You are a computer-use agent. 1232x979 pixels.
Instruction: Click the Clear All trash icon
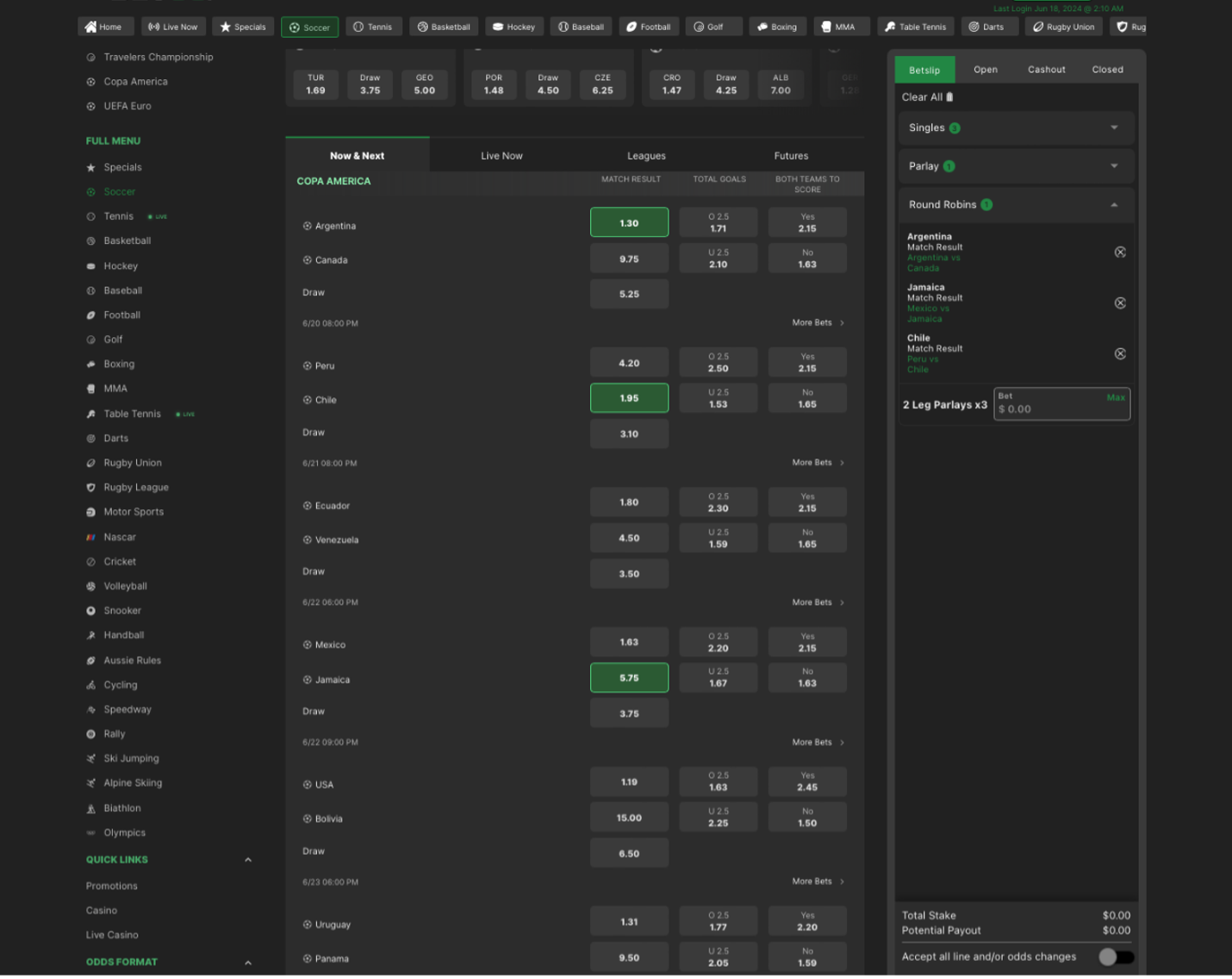coord(949,97)
